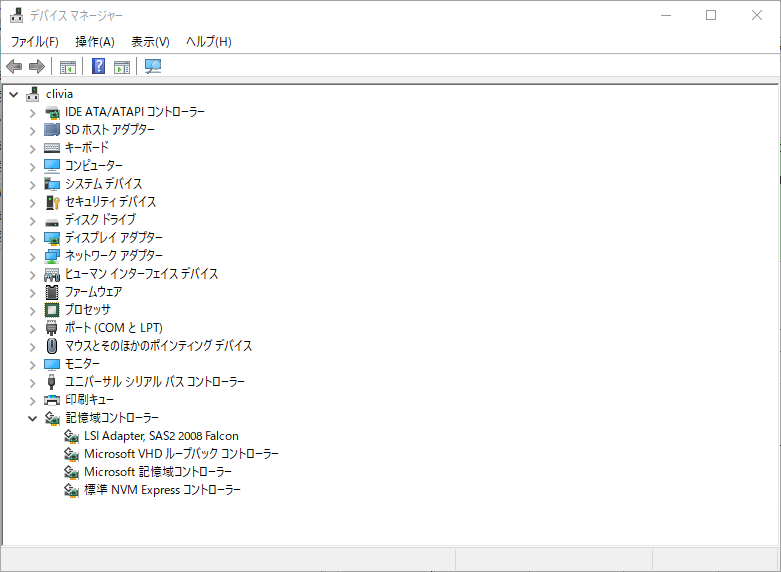Click the ディスプレイ アダプター icon

tap(52, 238)
